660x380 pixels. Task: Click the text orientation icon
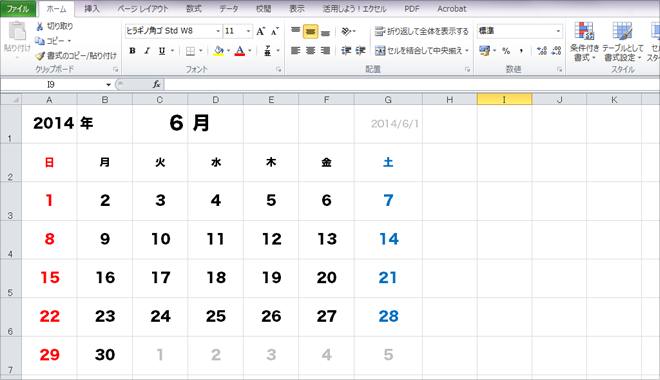[346, 31]
